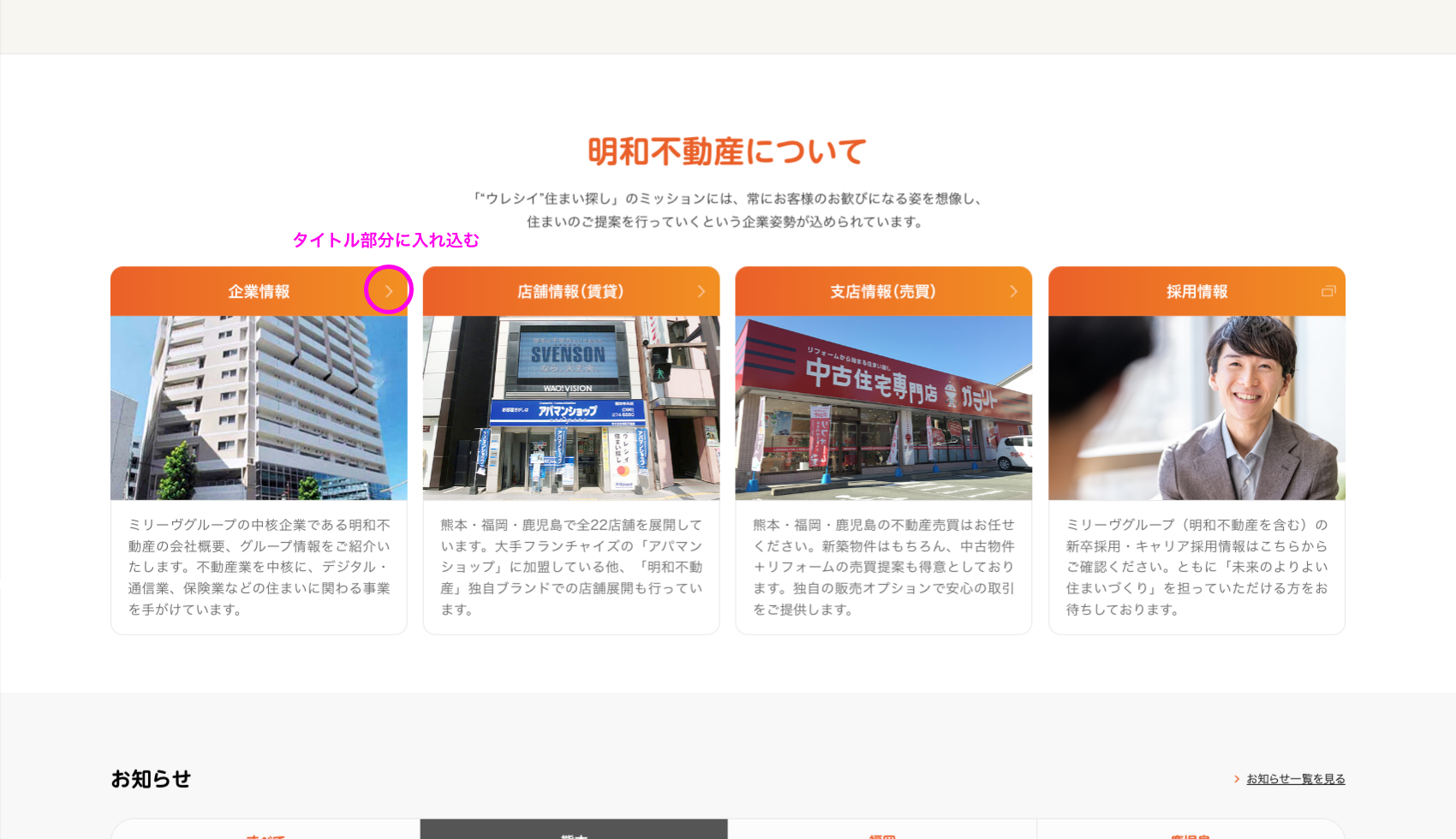
Task: Click the description starting ミリーヴグループ(明和不動産を含む)
Action: 1196,567
